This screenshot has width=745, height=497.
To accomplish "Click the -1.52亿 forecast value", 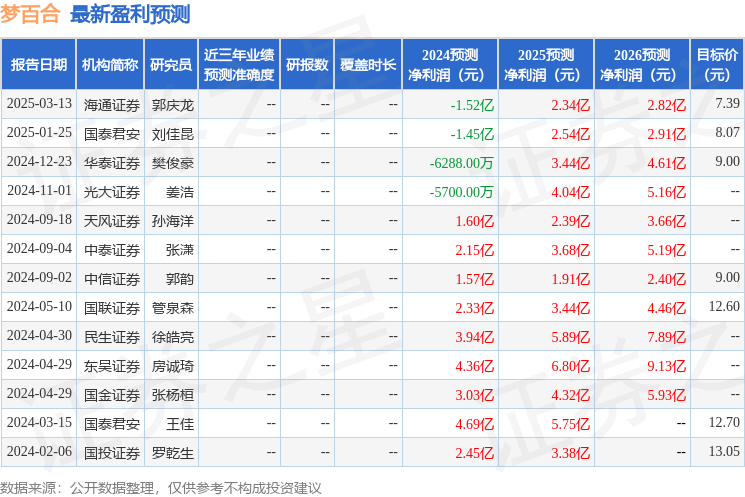I will [472, 105].
